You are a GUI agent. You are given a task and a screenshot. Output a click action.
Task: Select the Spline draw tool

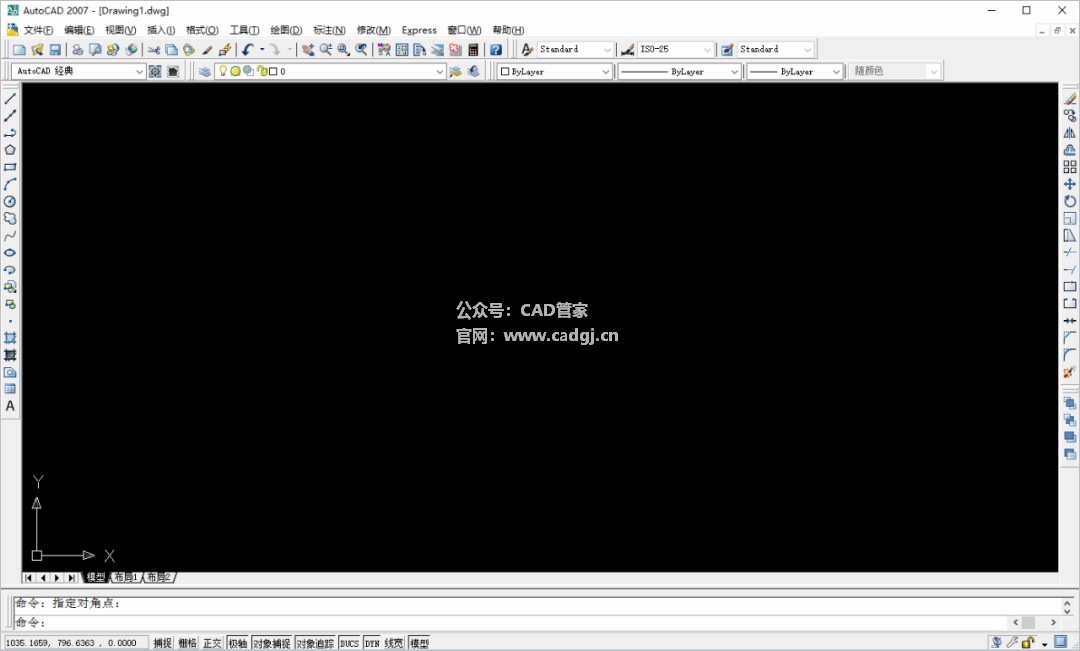10,236
